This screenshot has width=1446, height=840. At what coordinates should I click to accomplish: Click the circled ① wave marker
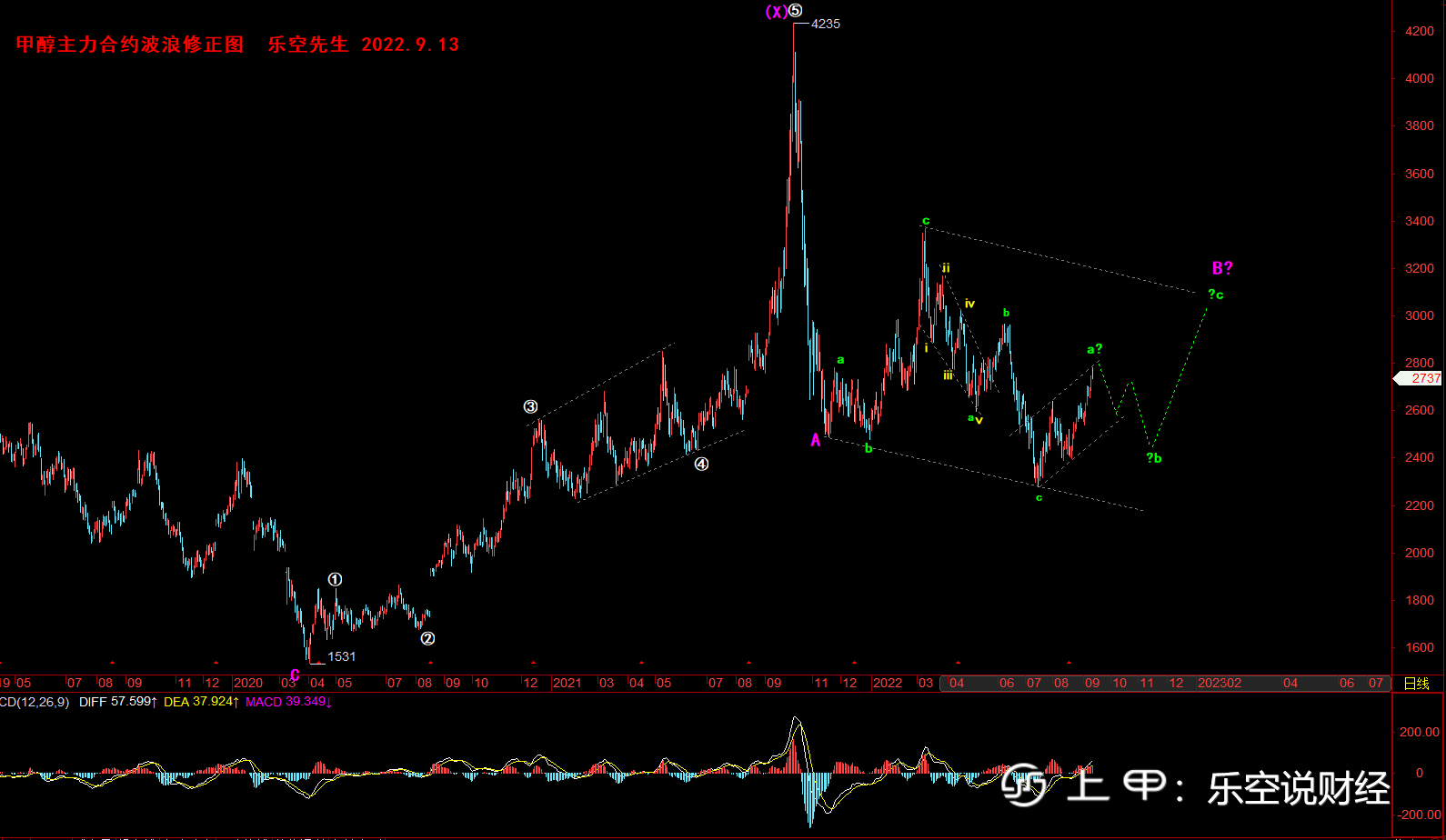[335, 579]
